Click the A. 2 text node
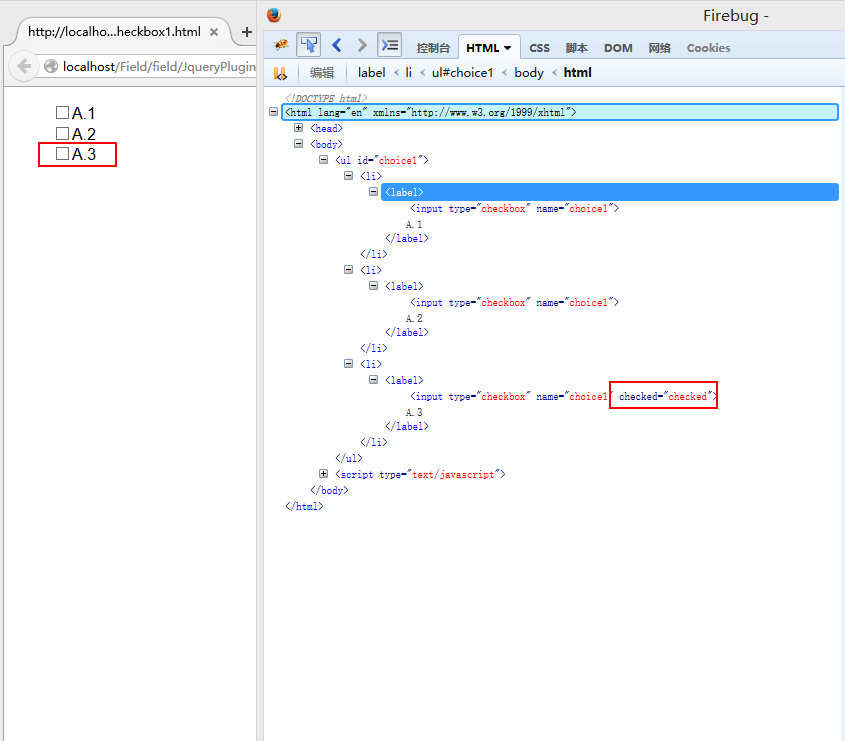 pyautogui.click(x=414, y=318)
